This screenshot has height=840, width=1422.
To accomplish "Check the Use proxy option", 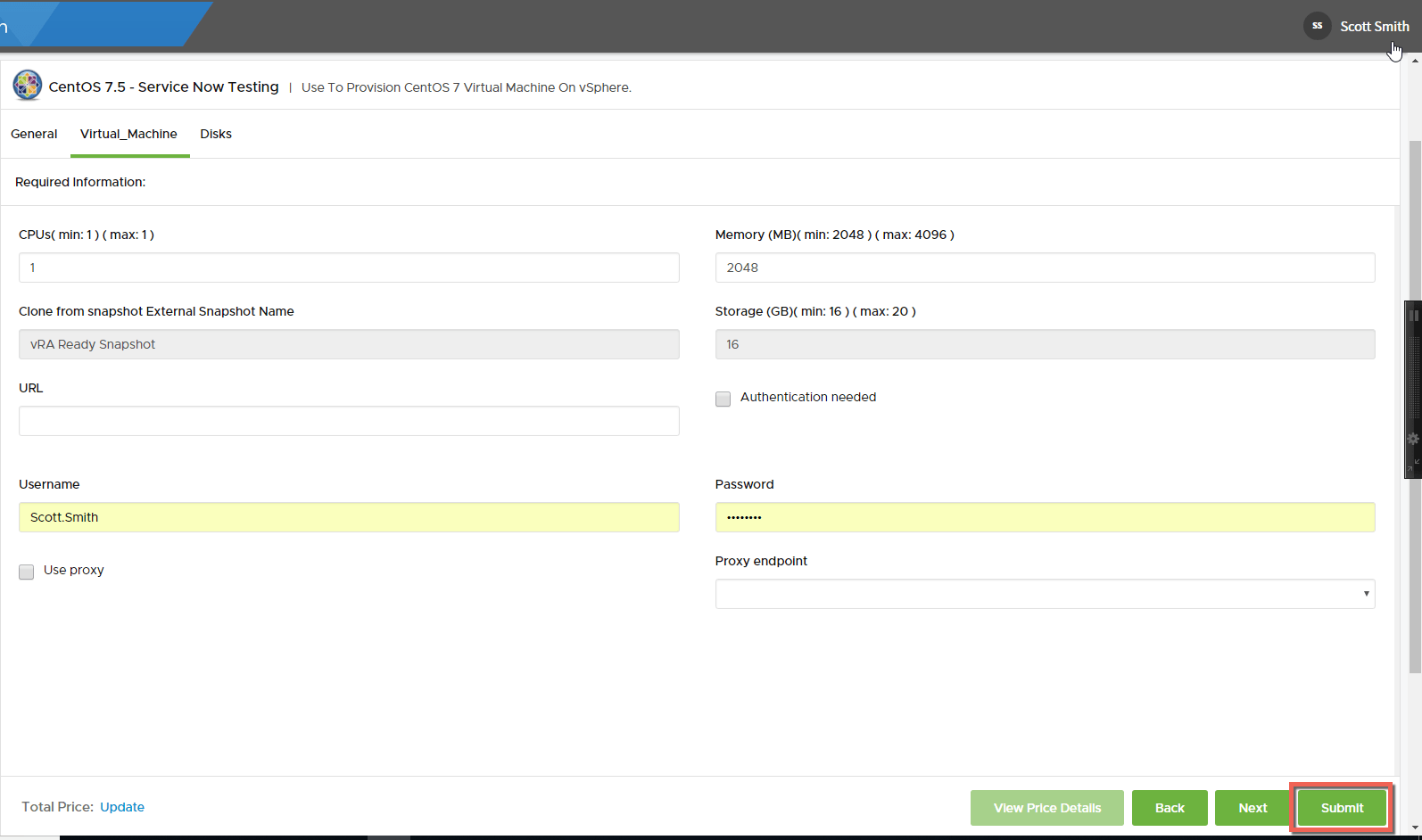I will (x=27, y=572).
